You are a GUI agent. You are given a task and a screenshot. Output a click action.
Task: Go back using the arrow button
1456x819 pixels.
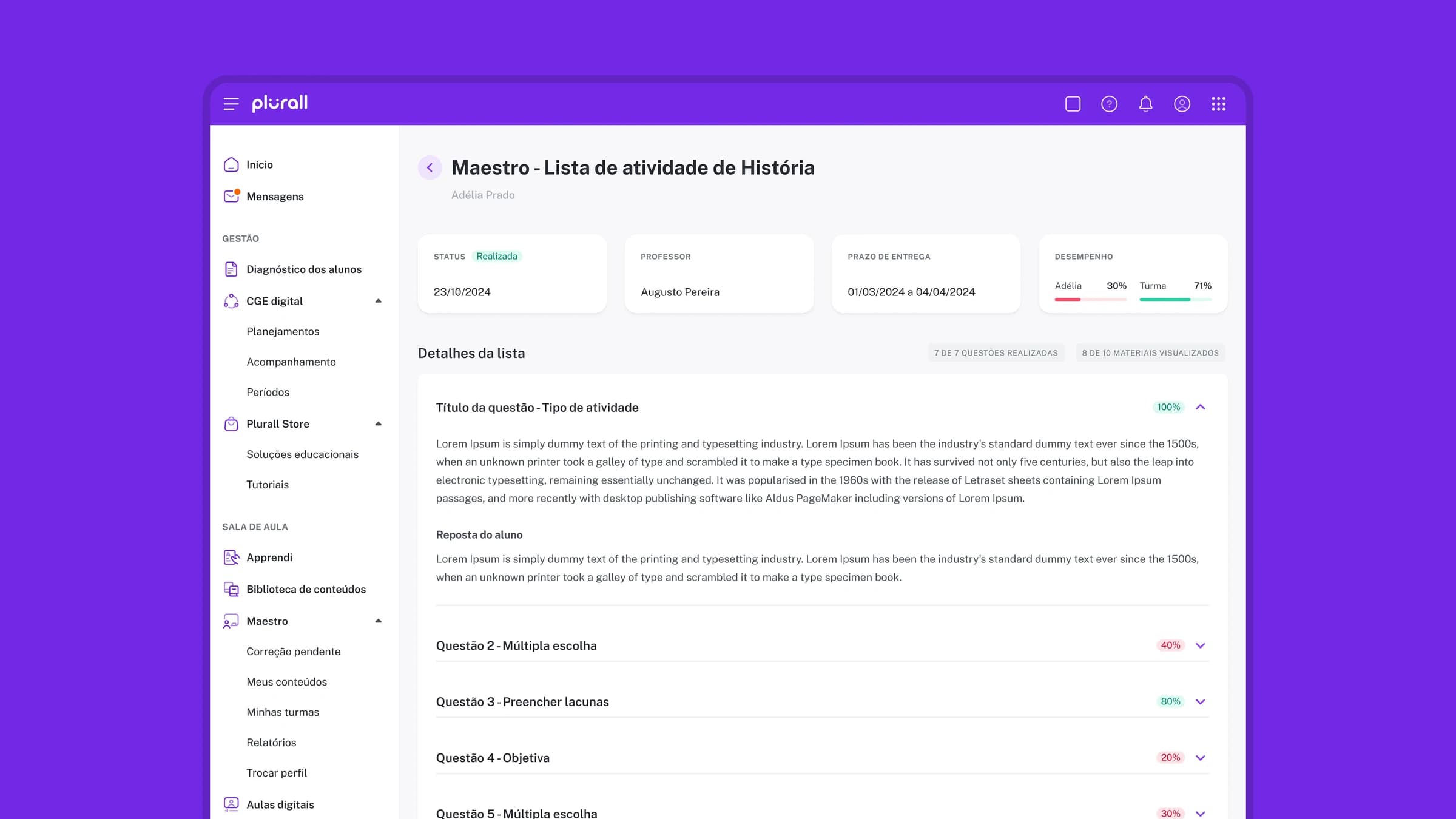pyautogui.click(x=430, y=167)
